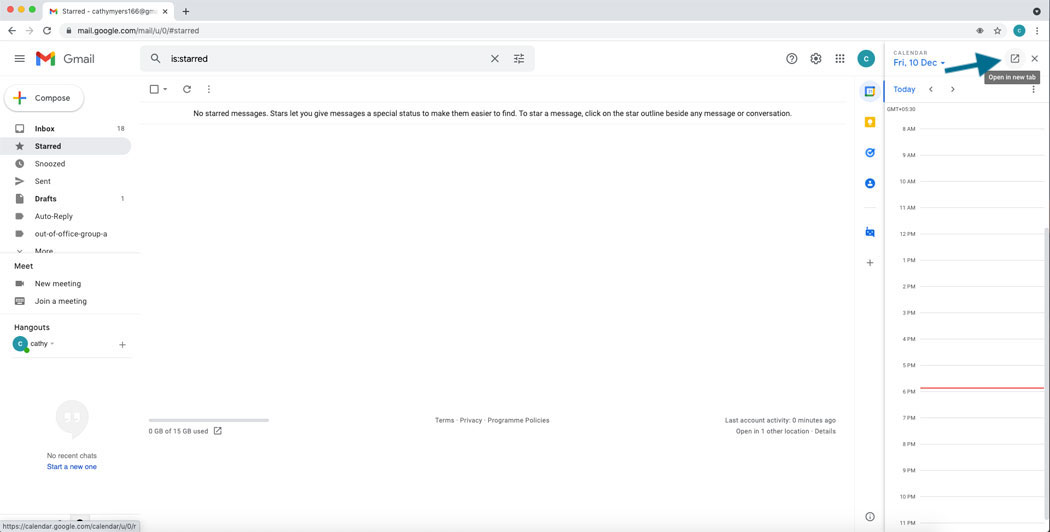The width and height of the screenshot is (1050, 532).
Task: Bookmark this page with the star
Action: (x=998, y=30)
